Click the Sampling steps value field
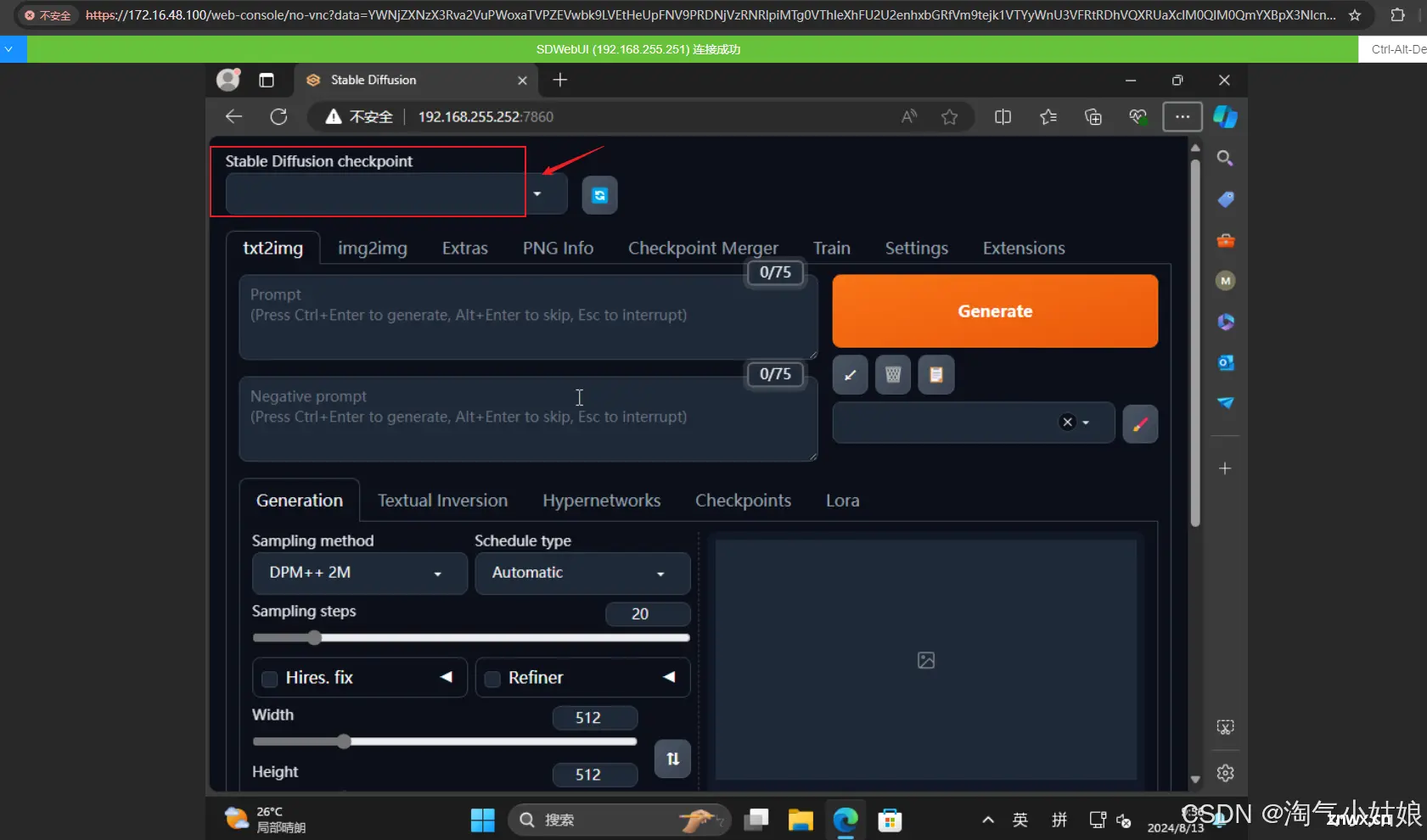The image size is (1427, 840). [x=647, y=613]
